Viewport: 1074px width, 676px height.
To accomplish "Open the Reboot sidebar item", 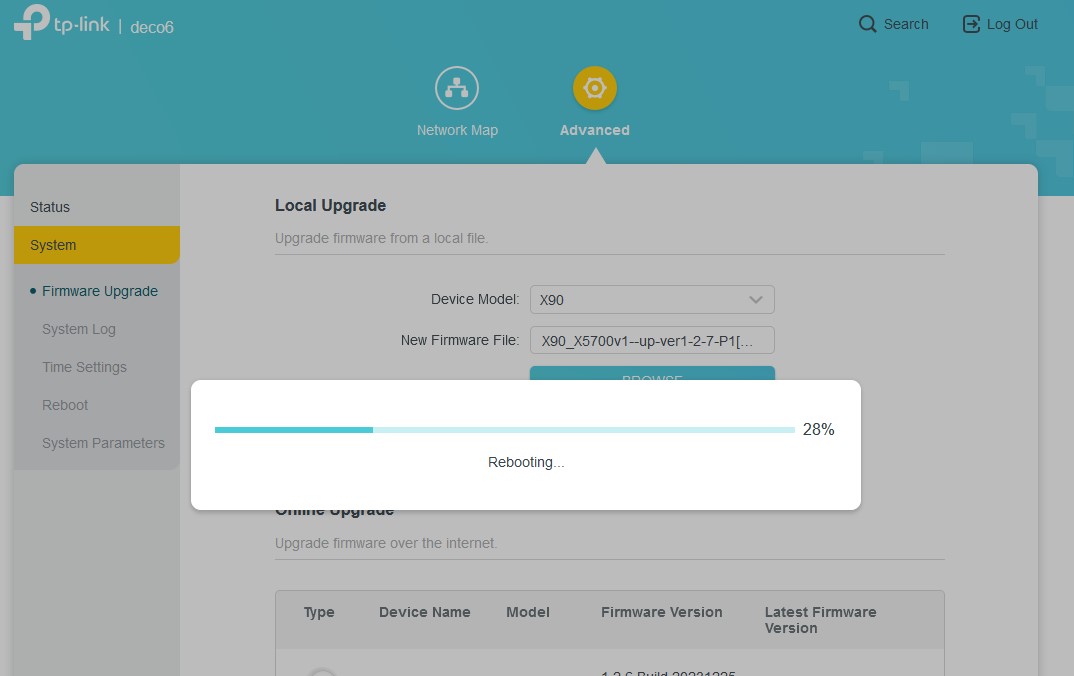I will 65,405.
